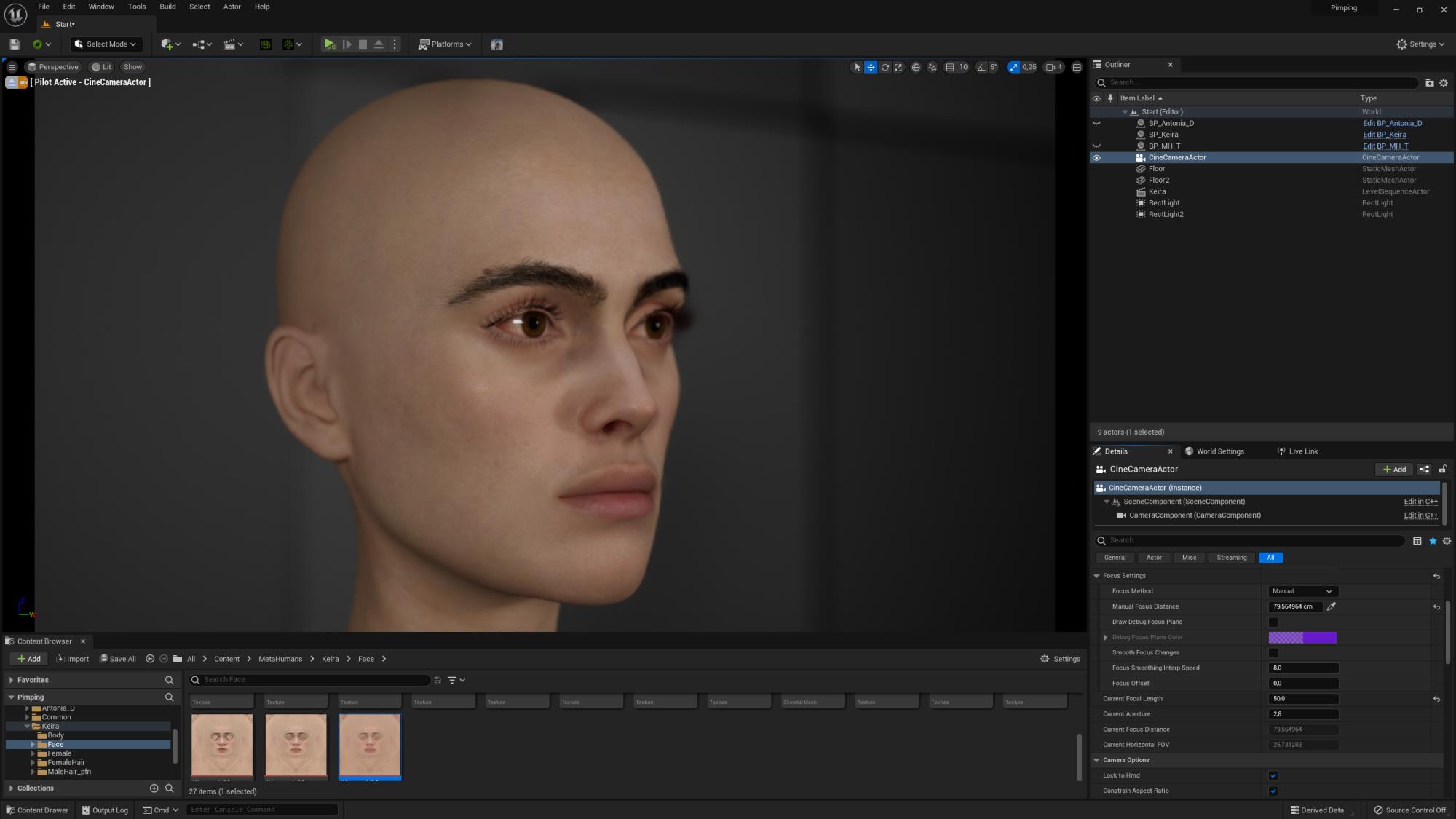Click Add button in Details panel

pos(1394,470)
